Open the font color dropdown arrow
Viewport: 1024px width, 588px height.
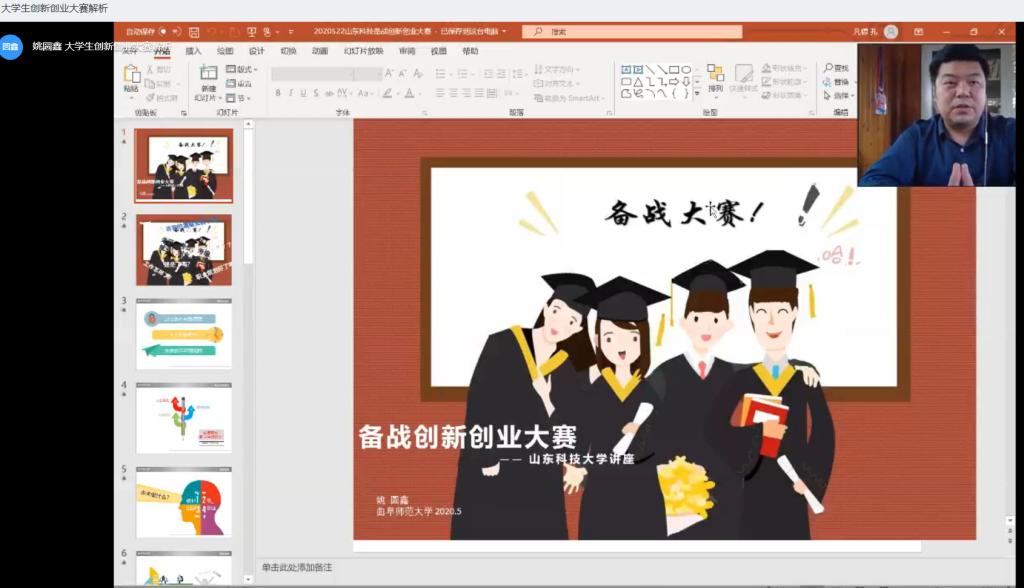[x=419, y=93]
